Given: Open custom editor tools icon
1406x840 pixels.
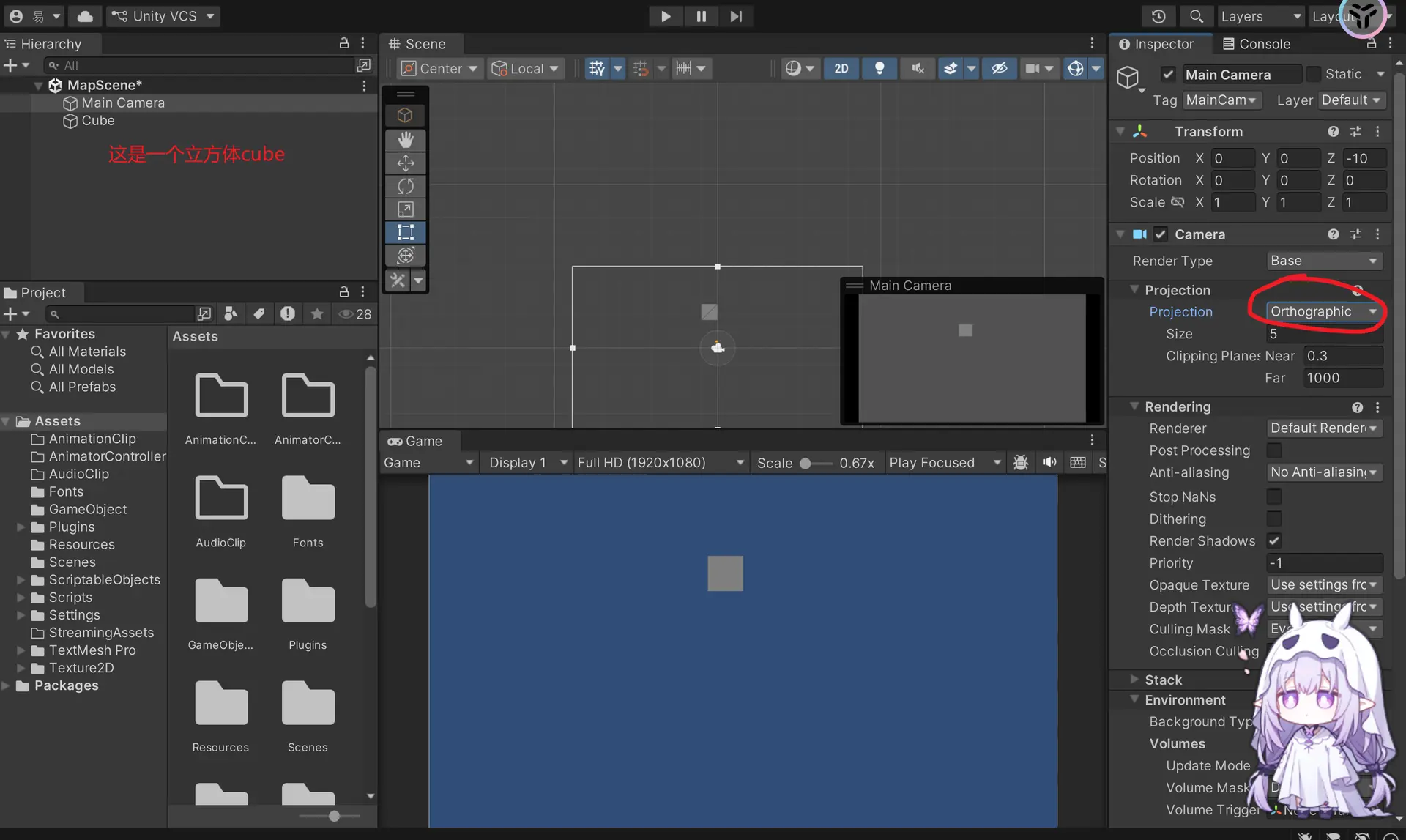Looking at the screenshot, I should point(398,280).
